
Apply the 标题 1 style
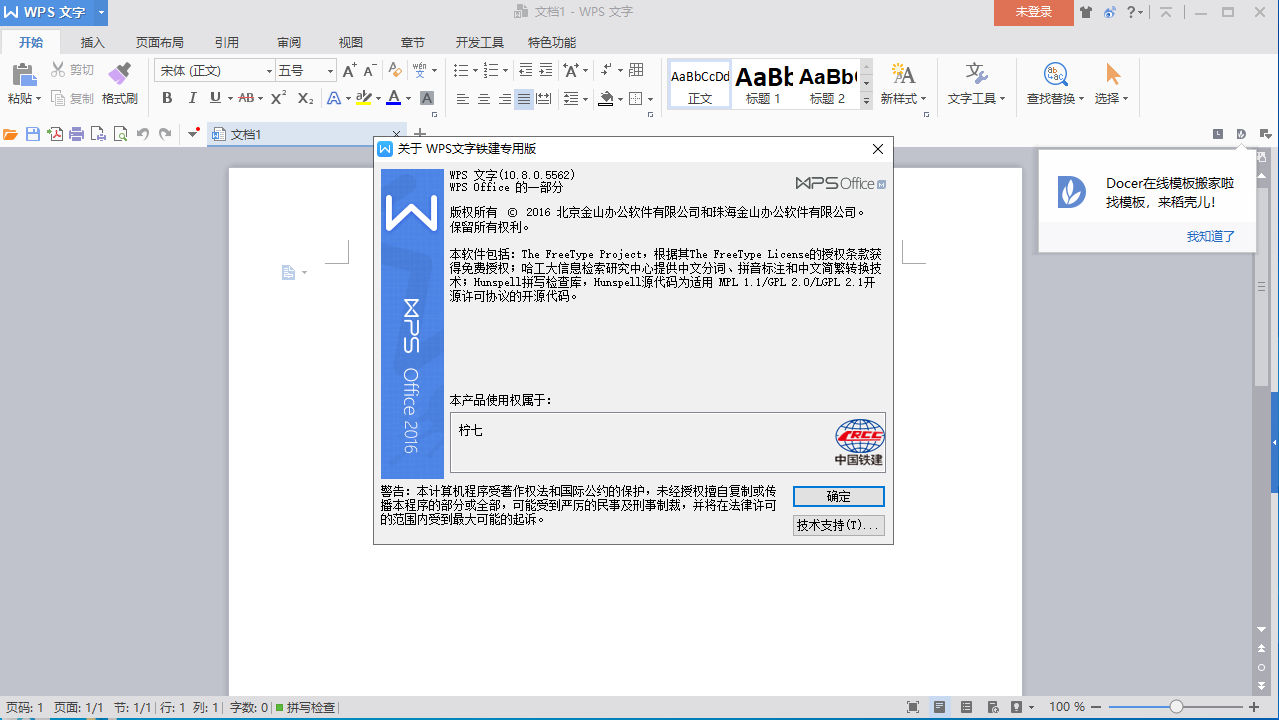coord(764,85)
